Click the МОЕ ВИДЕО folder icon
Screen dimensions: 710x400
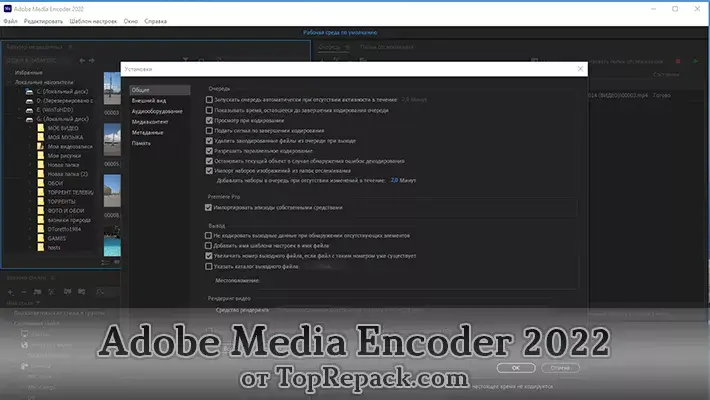[41, 128]
